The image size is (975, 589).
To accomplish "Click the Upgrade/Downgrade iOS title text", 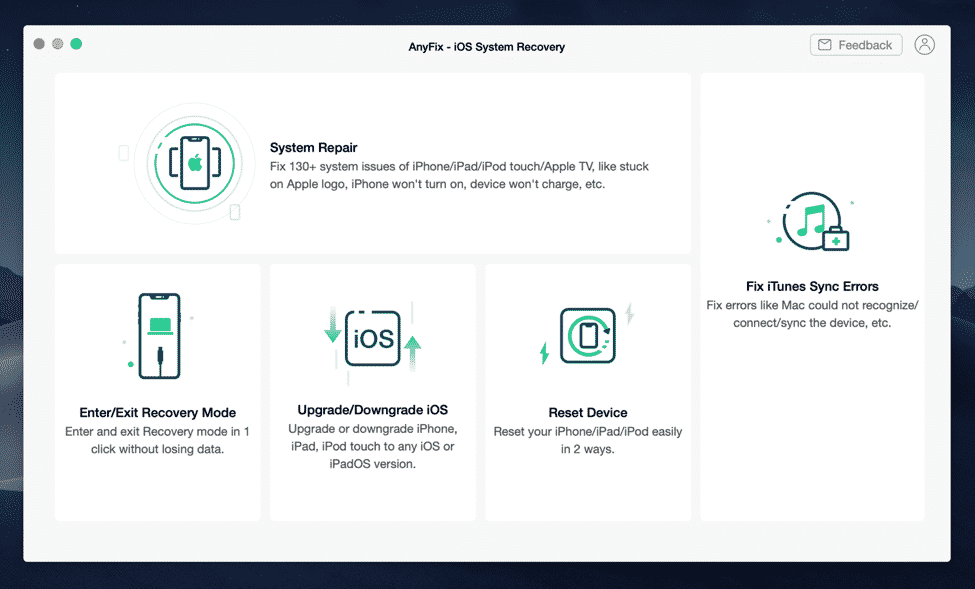I will coord(372,409).
